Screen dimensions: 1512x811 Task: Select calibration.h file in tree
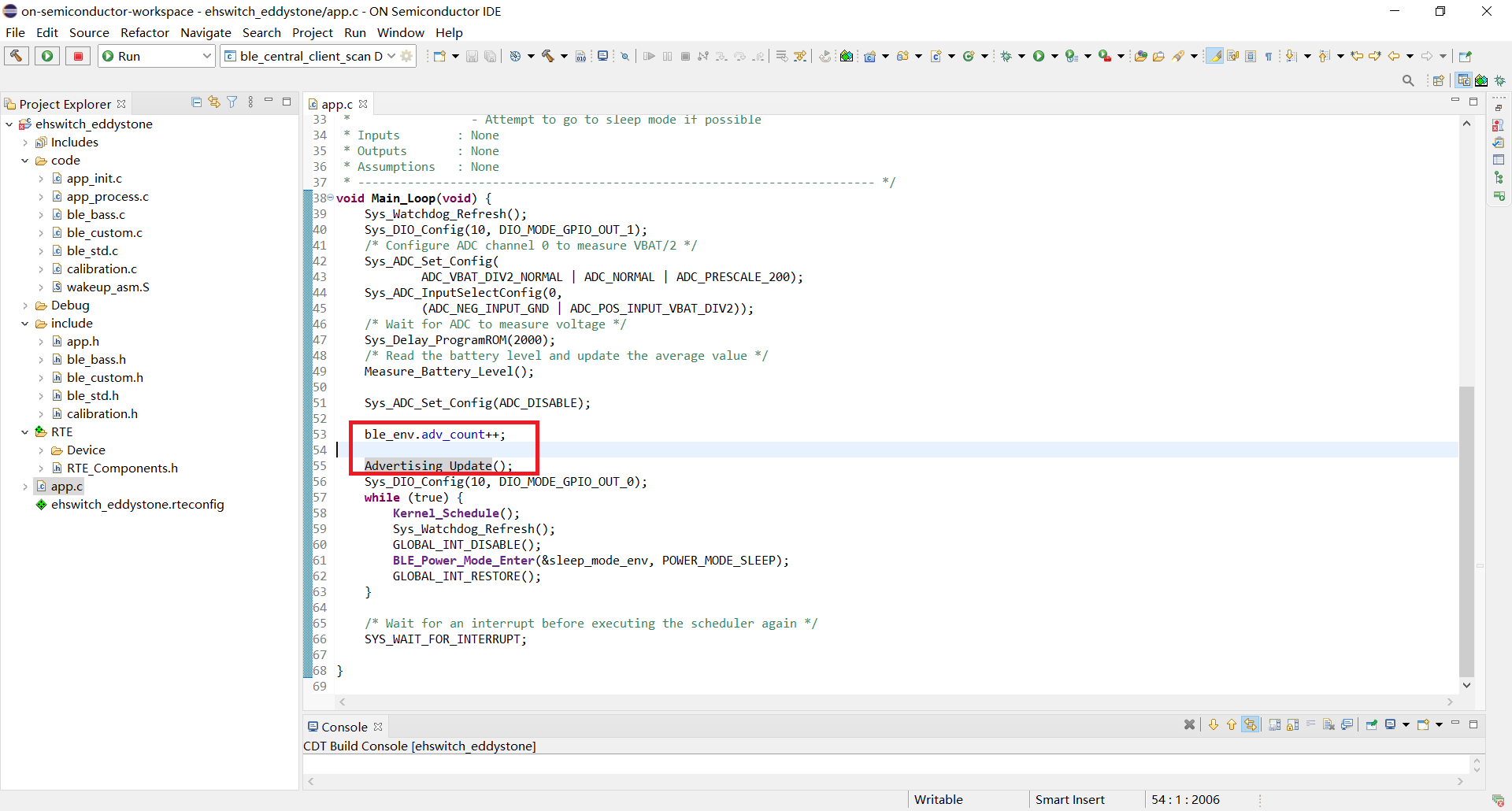tap(102, 414)
